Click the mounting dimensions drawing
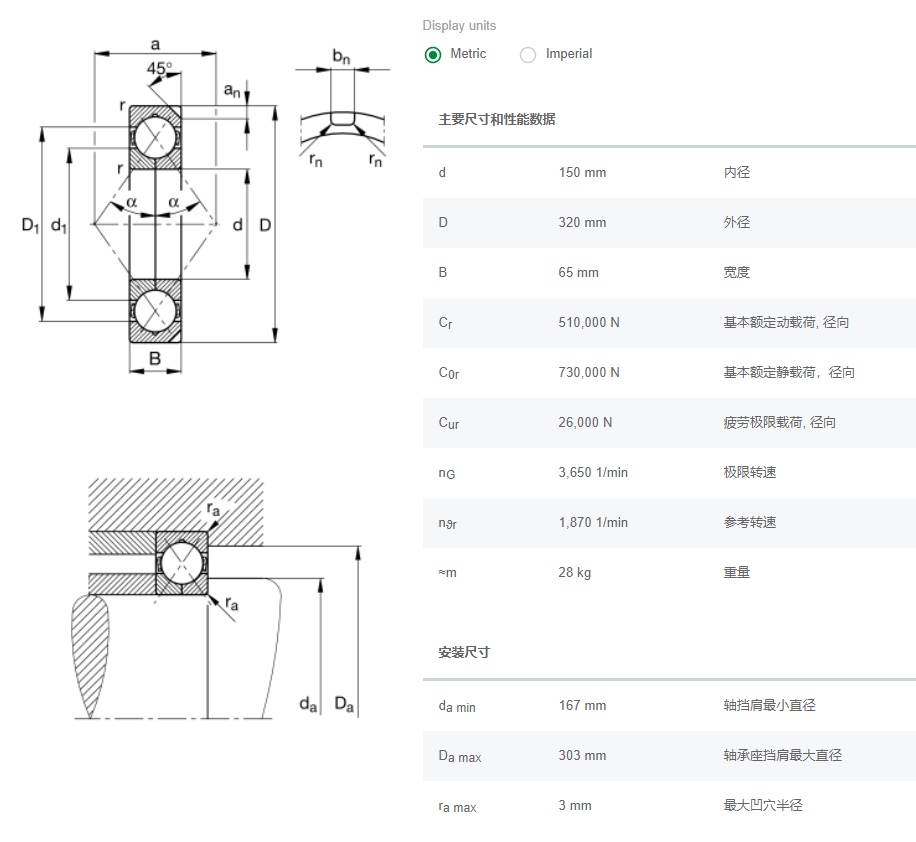Screen dimensions: 916x842 pos(200,600)
